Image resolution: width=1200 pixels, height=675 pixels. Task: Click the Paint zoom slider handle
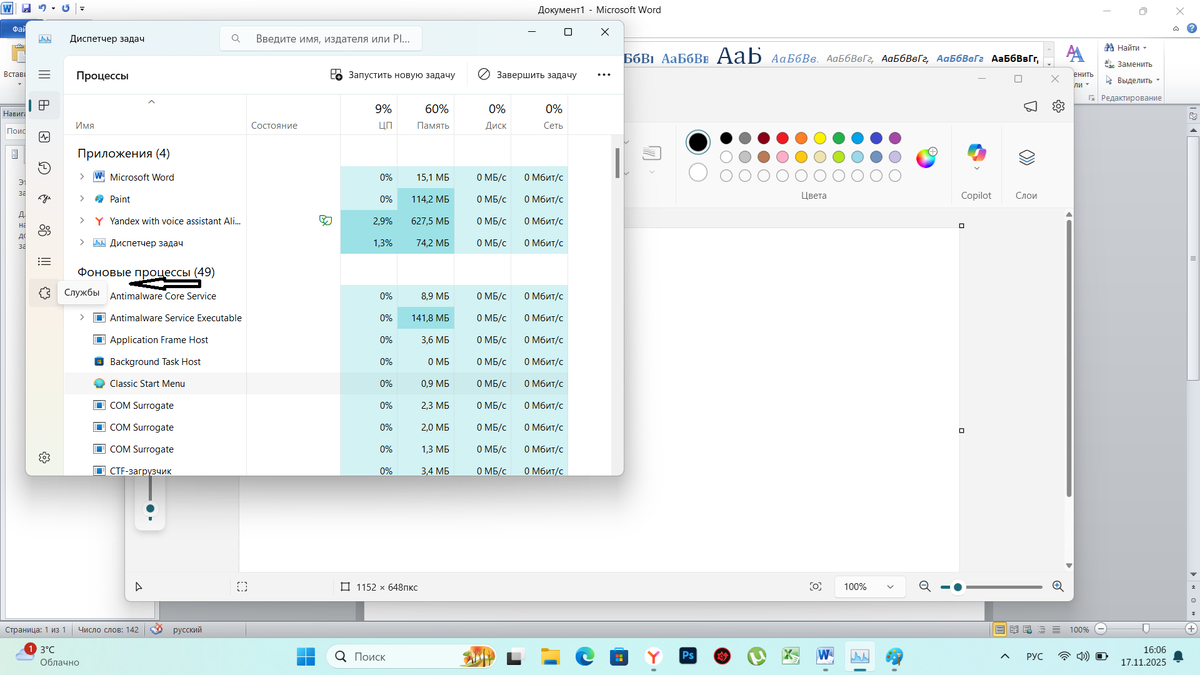(958, 587)
